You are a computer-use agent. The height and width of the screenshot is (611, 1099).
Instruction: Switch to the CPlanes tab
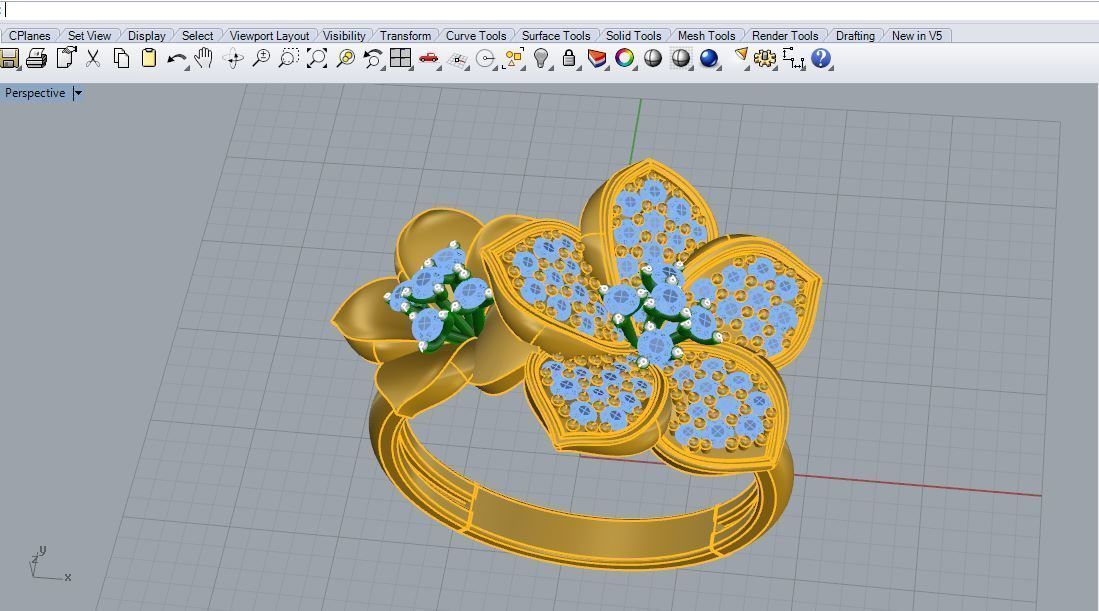point(29,36)
